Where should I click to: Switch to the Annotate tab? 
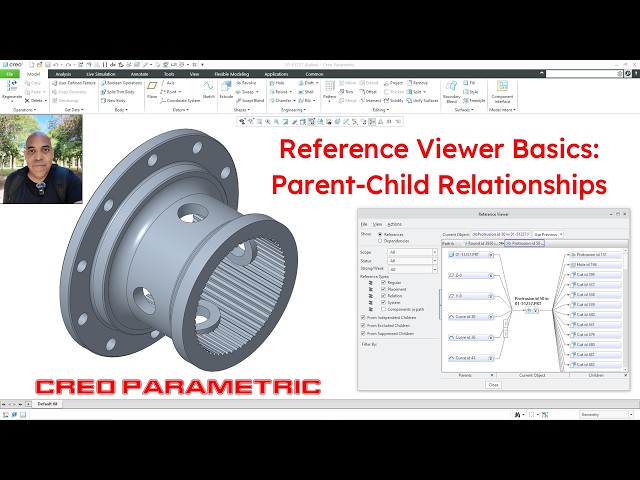[139, 74]
